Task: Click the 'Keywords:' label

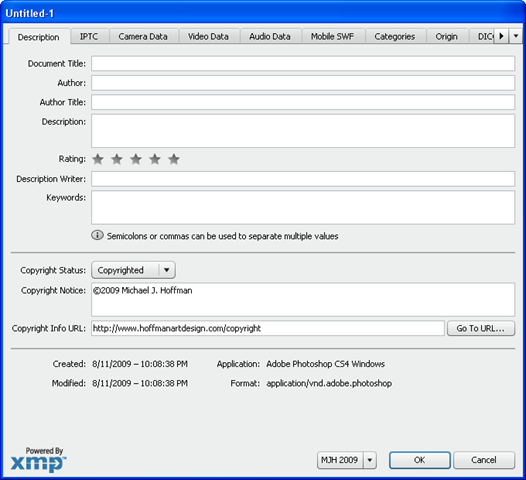Action: tap(66, 198)
